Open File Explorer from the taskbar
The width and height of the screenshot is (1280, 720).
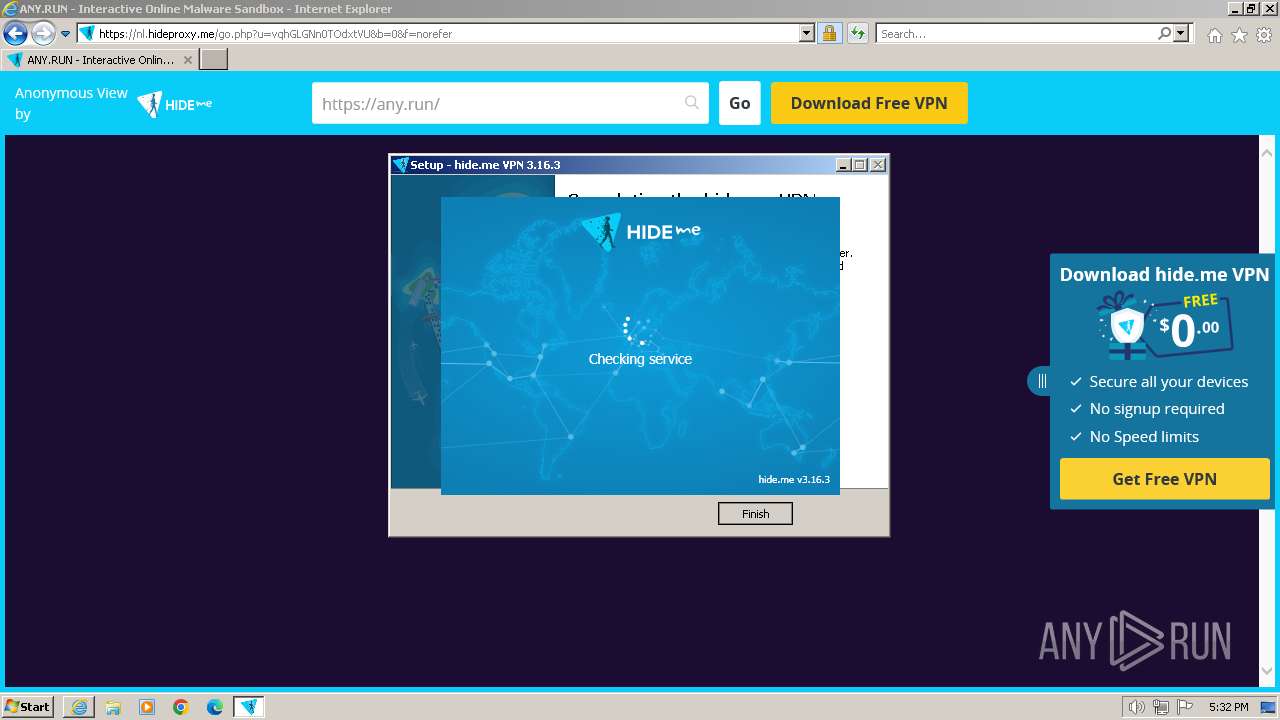click(113, 707)
